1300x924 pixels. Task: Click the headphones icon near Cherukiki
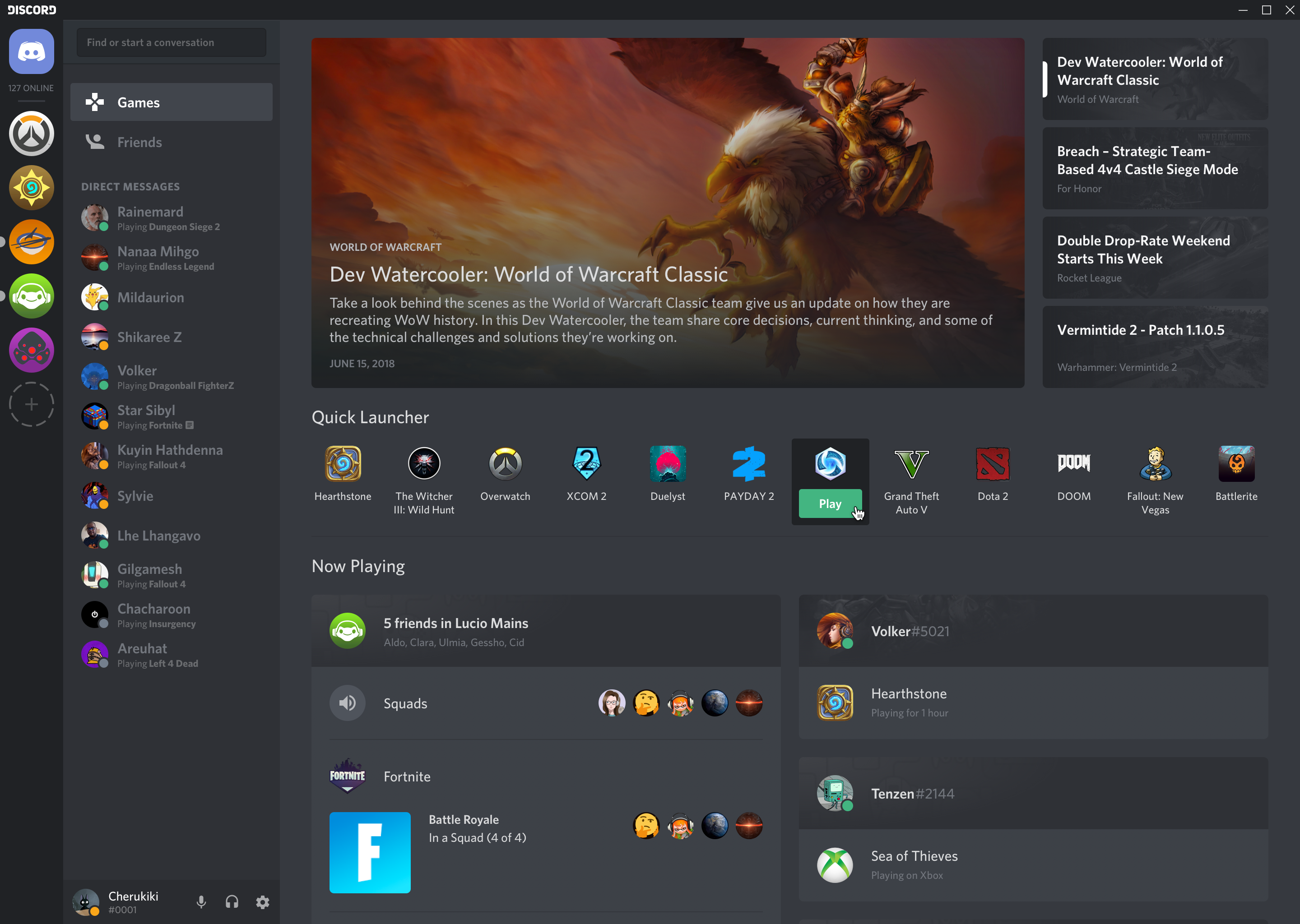[232, 902]
